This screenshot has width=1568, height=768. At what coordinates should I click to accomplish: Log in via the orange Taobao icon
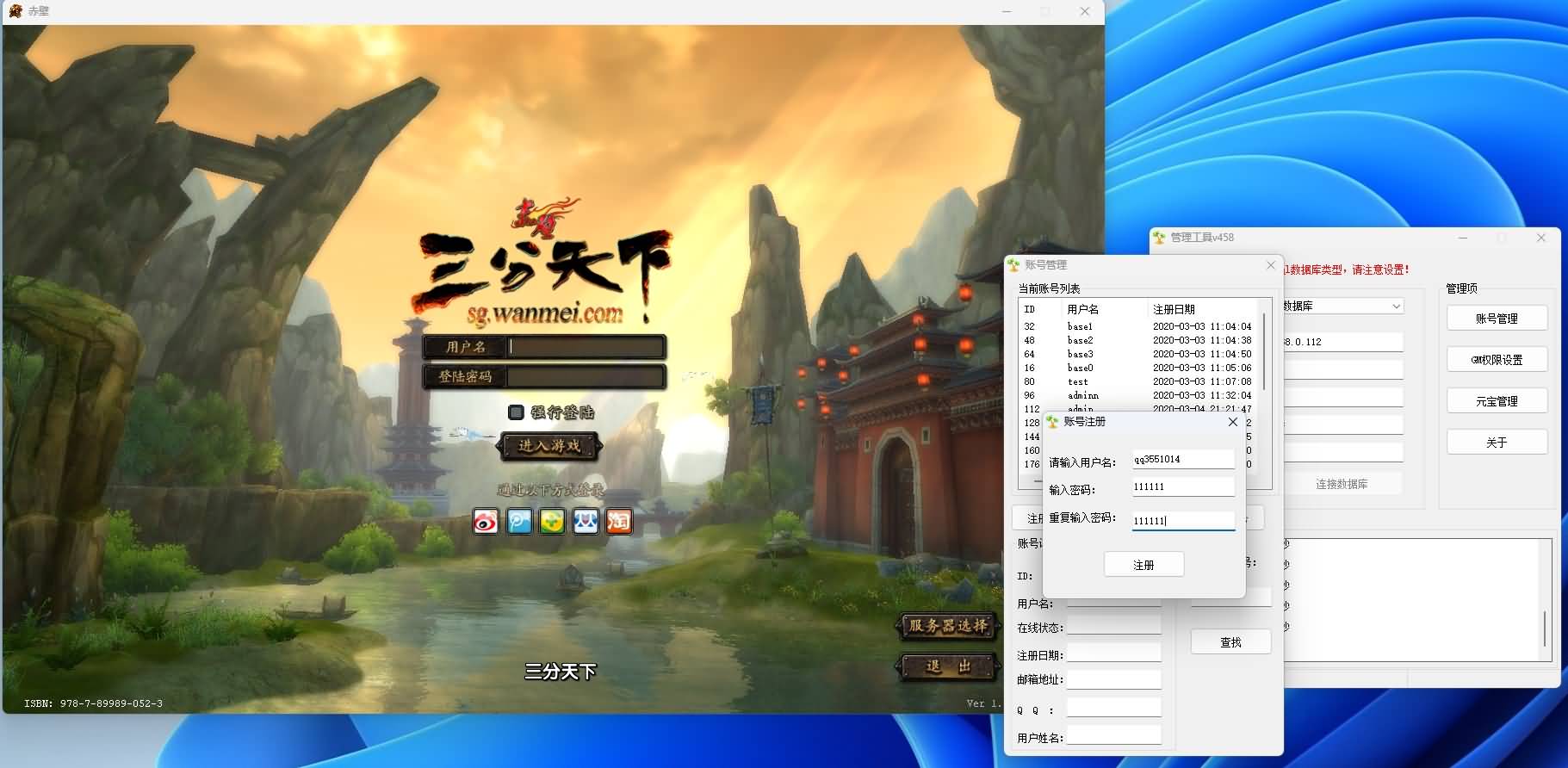(x=619, y=521)
